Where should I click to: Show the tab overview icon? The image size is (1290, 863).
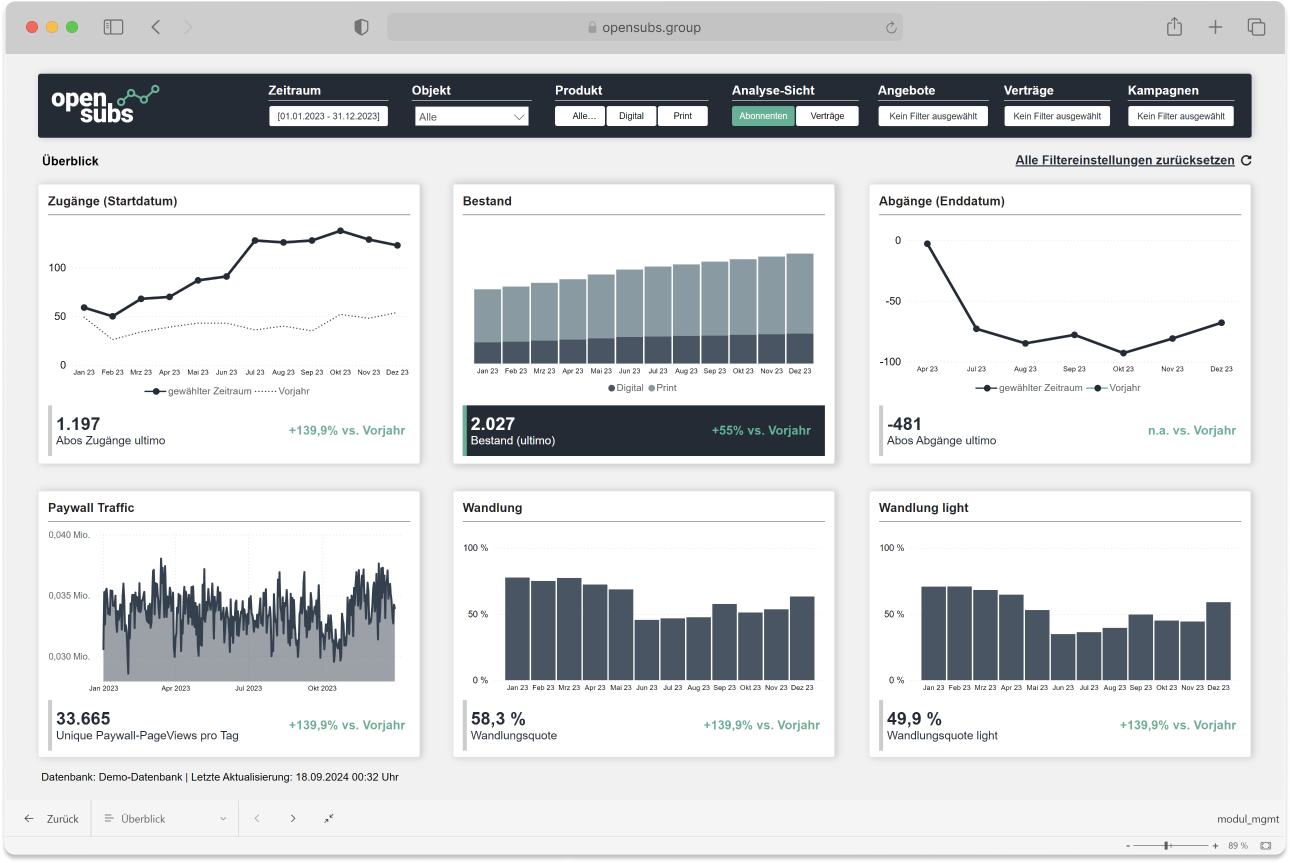[x=1256, y=27]
